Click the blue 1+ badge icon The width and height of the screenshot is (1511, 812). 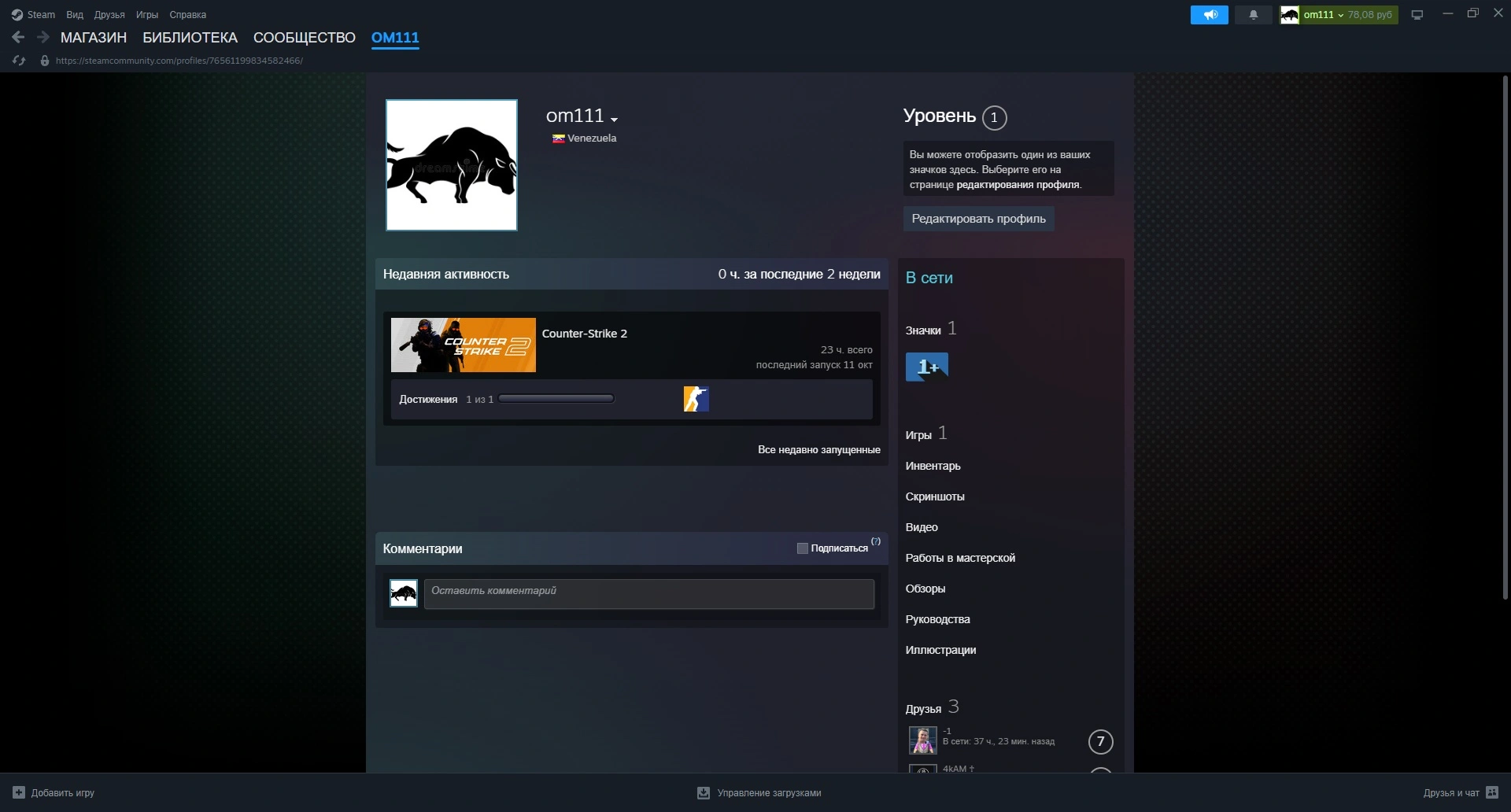click(927, 367)
